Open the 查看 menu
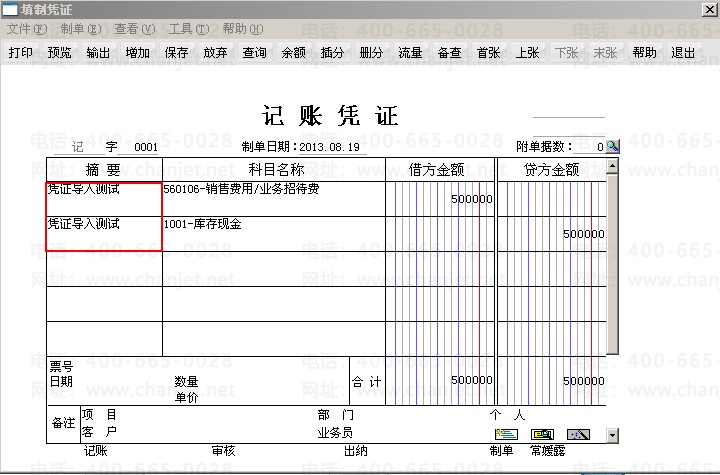 tap(135, 29)
